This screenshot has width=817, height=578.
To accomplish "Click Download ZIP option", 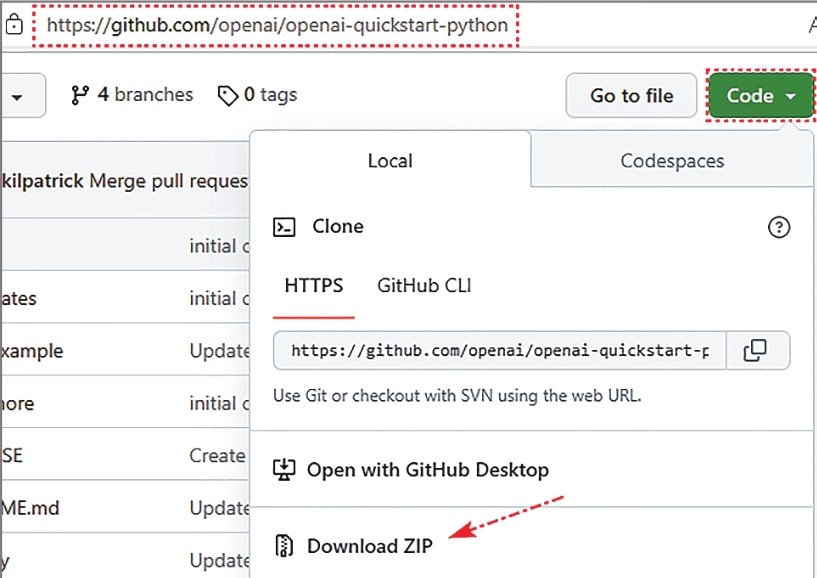I will pos(369,546).
